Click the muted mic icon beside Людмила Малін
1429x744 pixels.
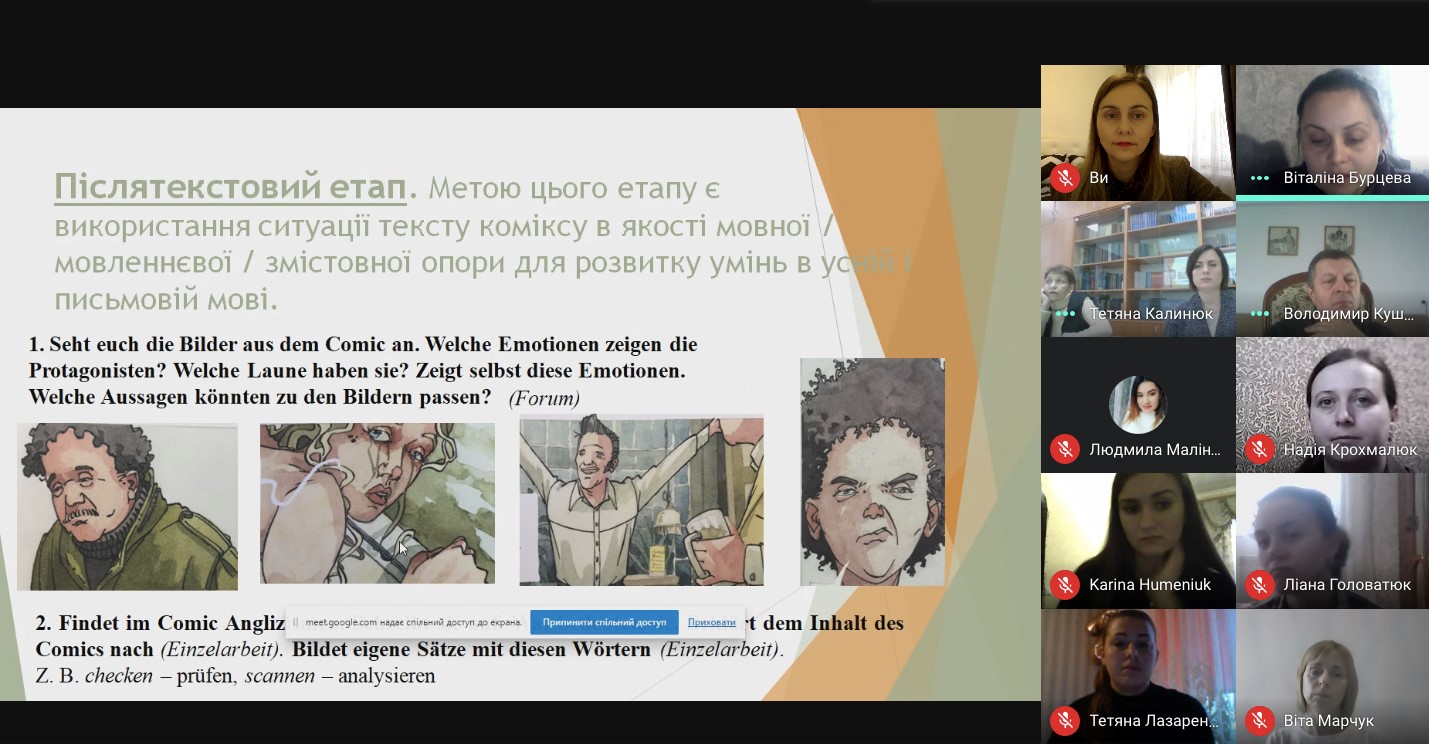pos(1065,450)
